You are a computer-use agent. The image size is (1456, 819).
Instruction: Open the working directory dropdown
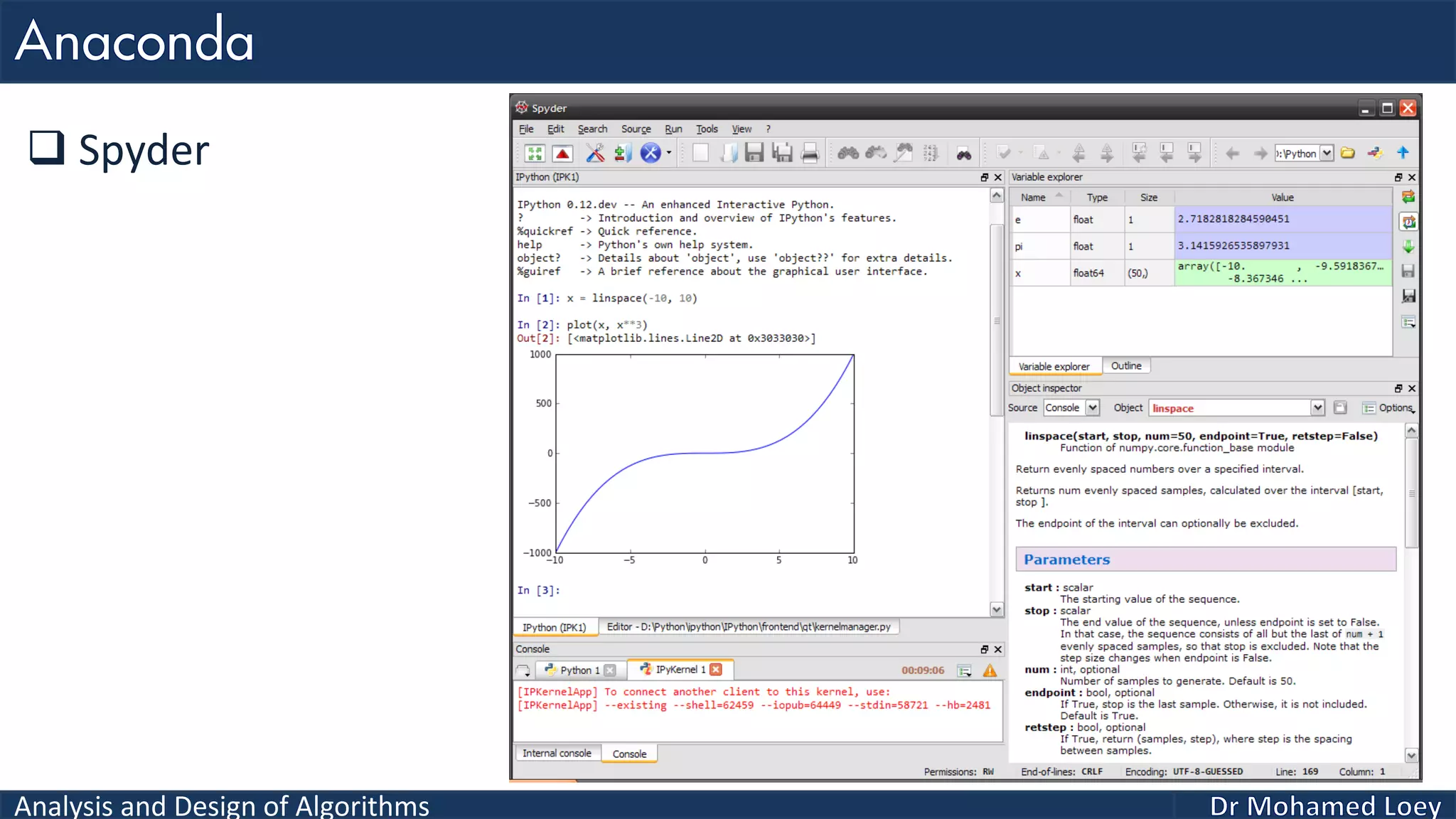(x=1327, y=153)
